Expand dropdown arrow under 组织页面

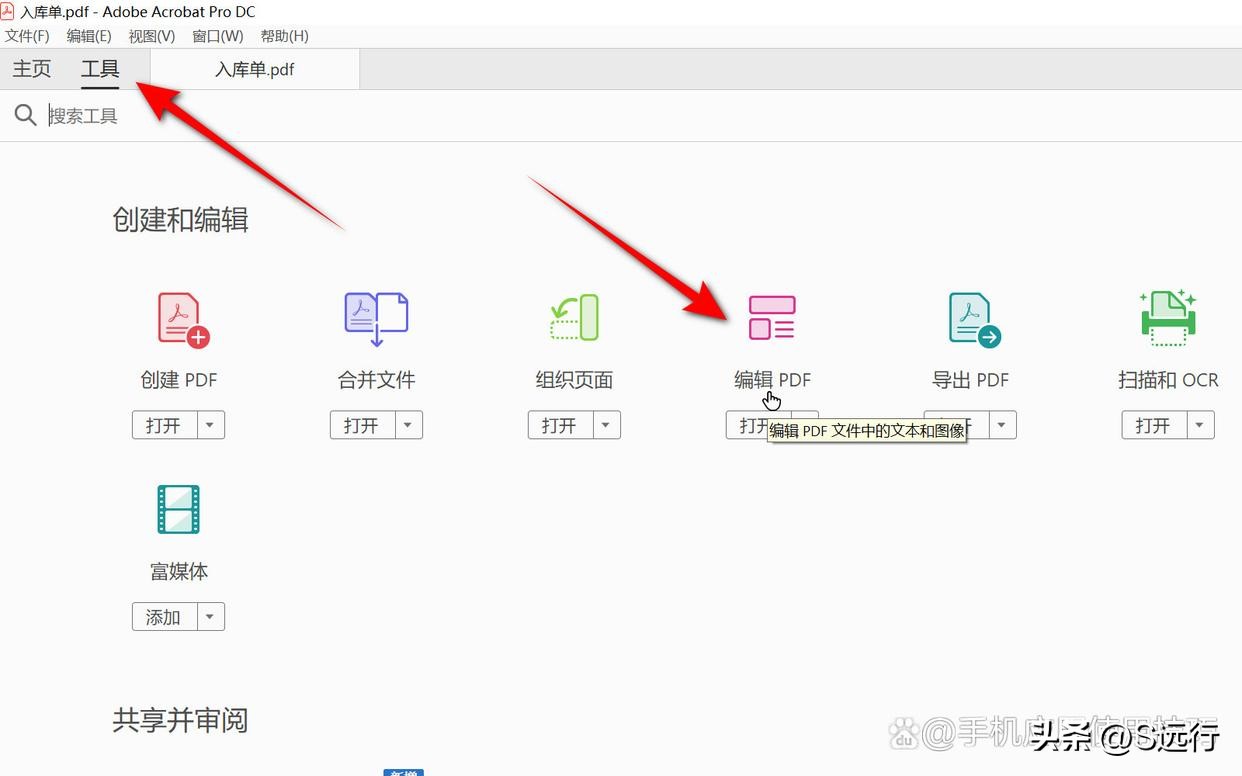[606, 425]
